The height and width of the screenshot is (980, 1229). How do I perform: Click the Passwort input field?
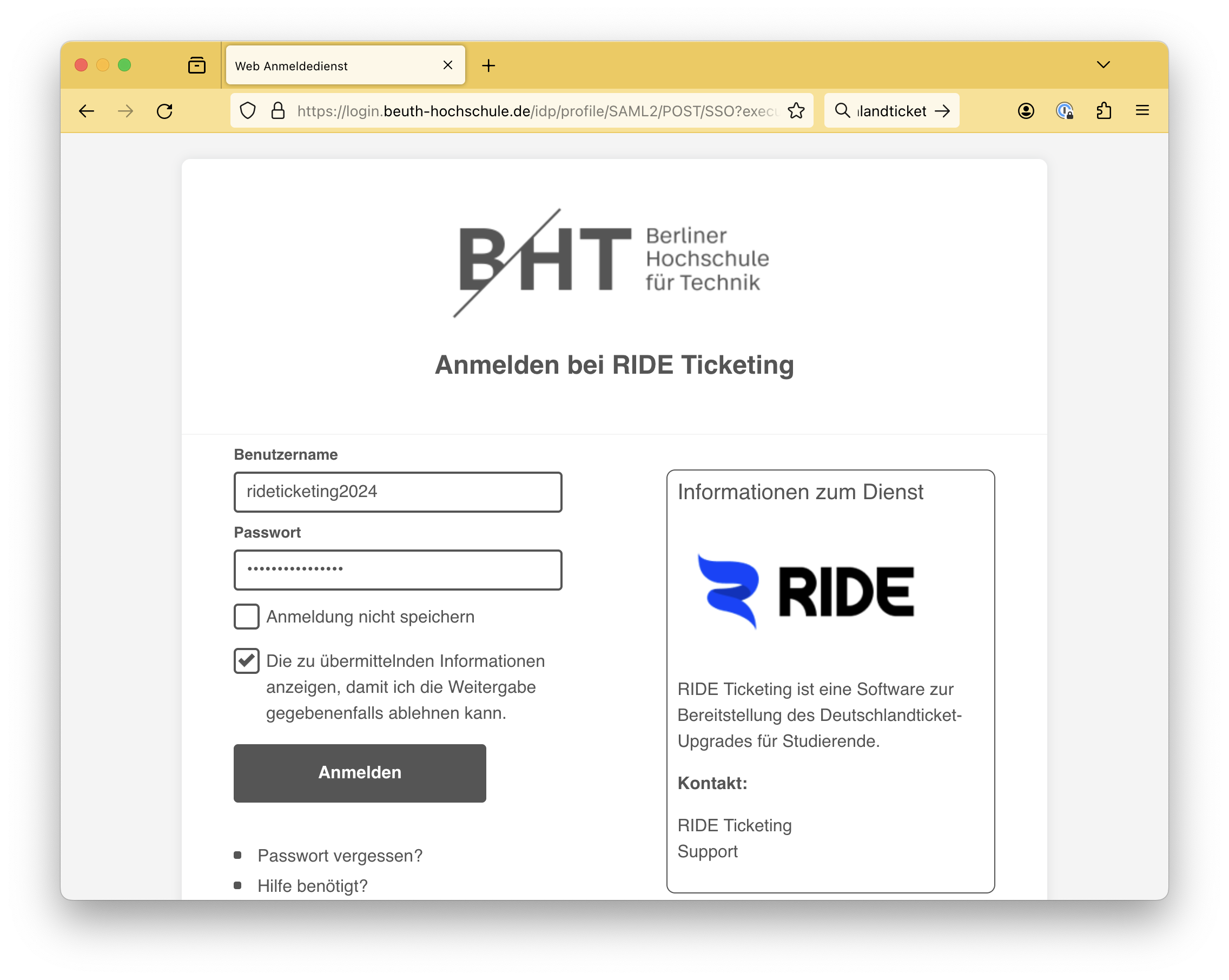(x=398, y=570)
